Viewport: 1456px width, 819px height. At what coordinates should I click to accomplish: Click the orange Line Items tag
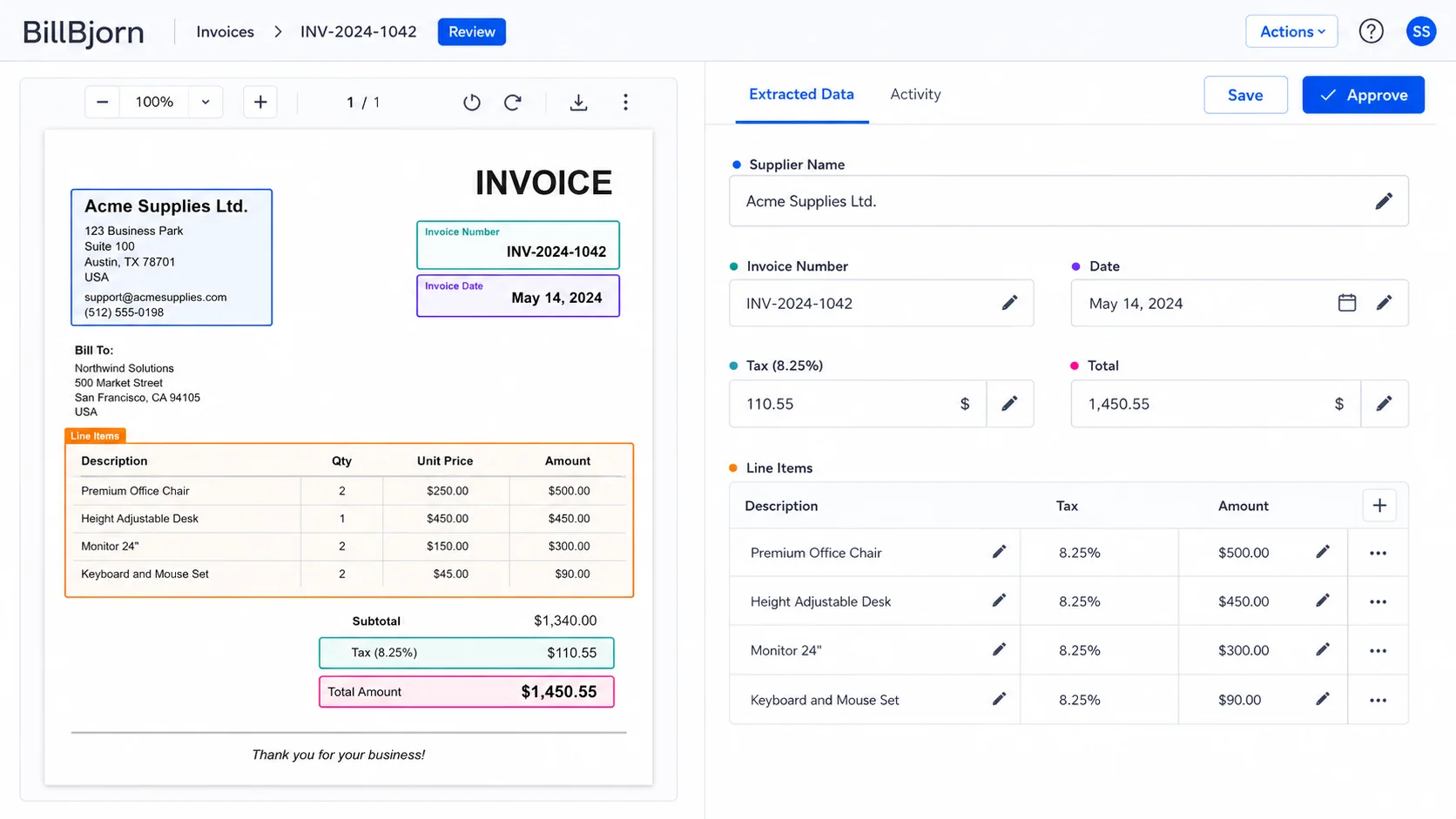pyautogui.click(x=95, y=436)
